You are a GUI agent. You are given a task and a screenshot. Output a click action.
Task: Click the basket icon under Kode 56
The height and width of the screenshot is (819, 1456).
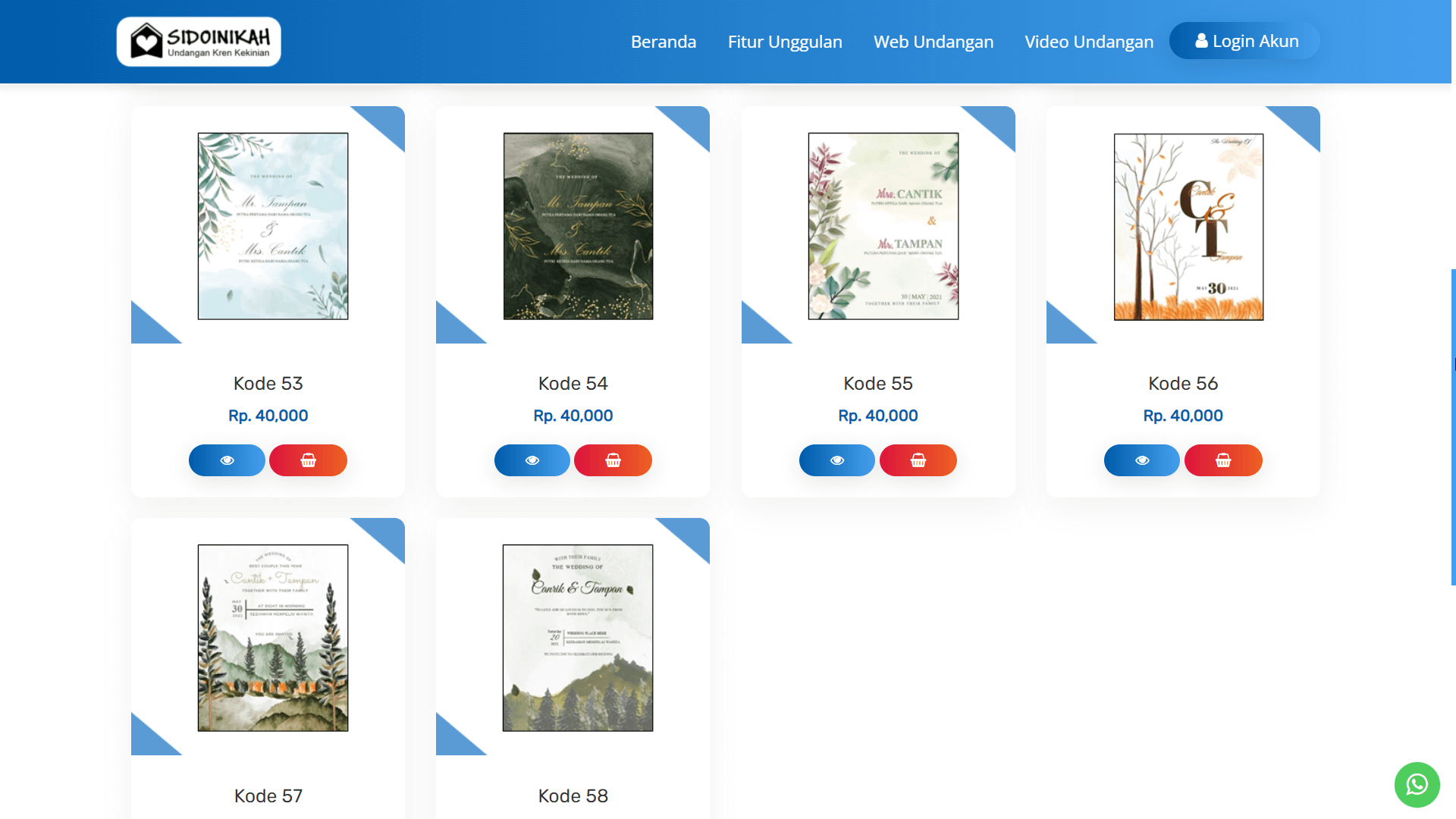[x=1222, y=460]
